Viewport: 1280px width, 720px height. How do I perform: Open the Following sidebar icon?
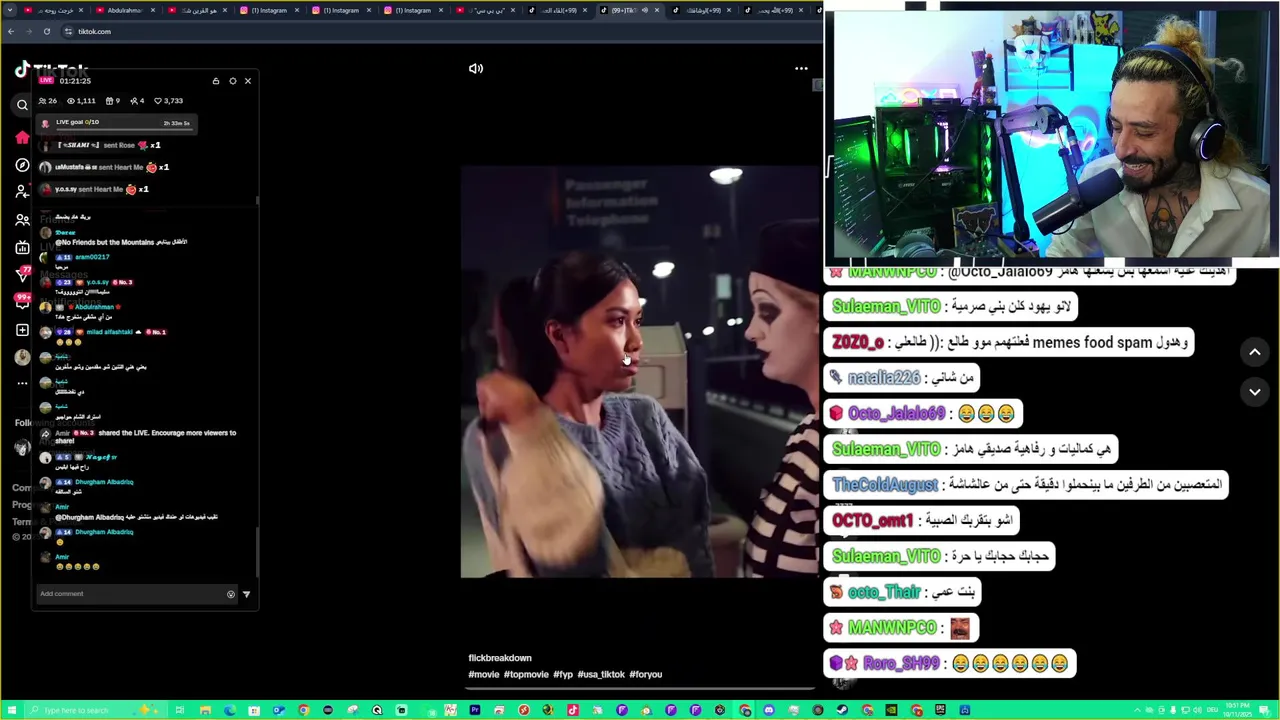point(22,192)
